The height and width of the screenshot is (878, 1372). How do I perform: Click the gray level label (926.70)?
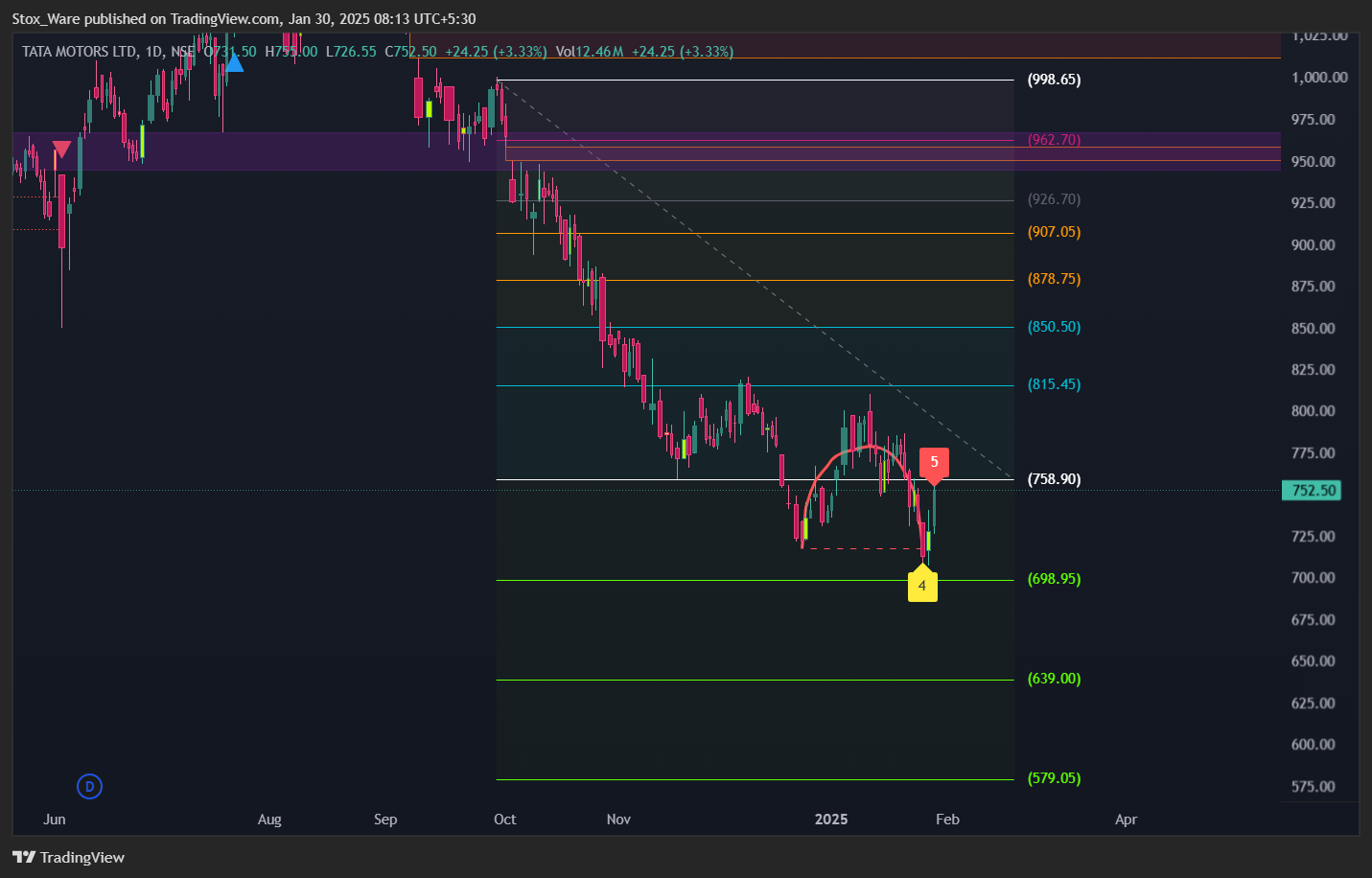1054,199
